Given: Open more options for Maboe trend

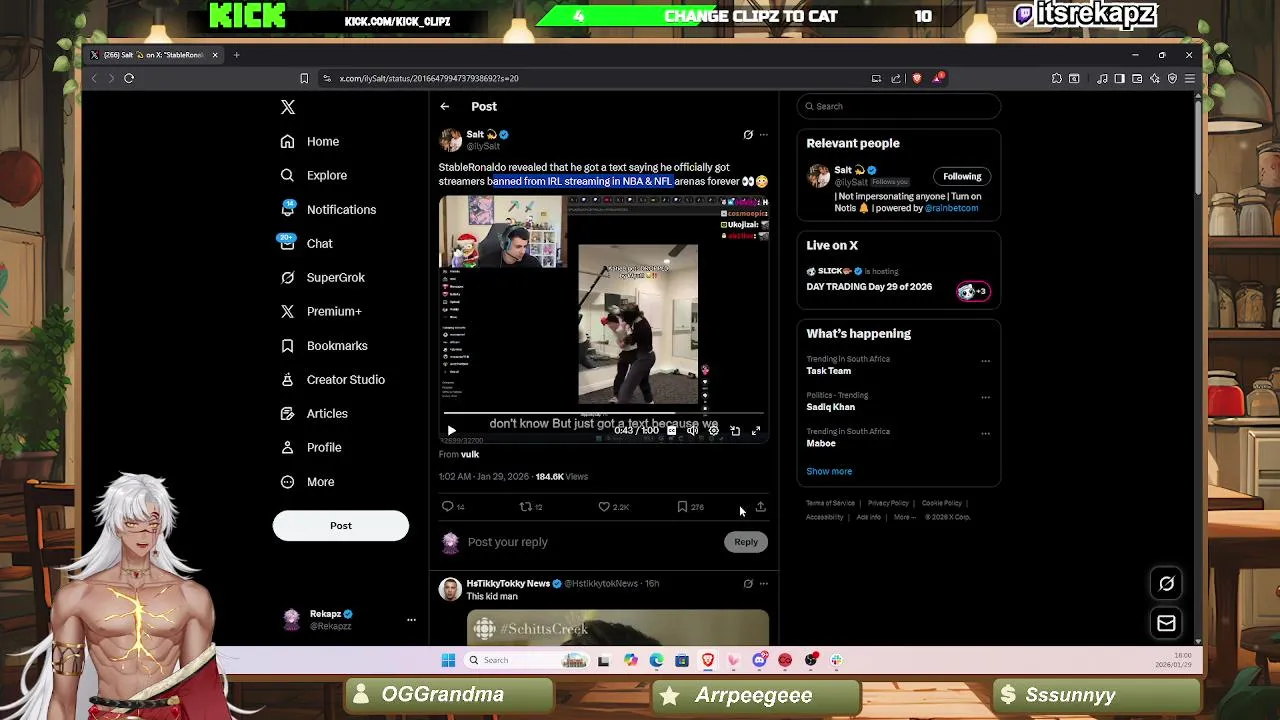Looking at the screenshot, I should [x=986, y=433].
